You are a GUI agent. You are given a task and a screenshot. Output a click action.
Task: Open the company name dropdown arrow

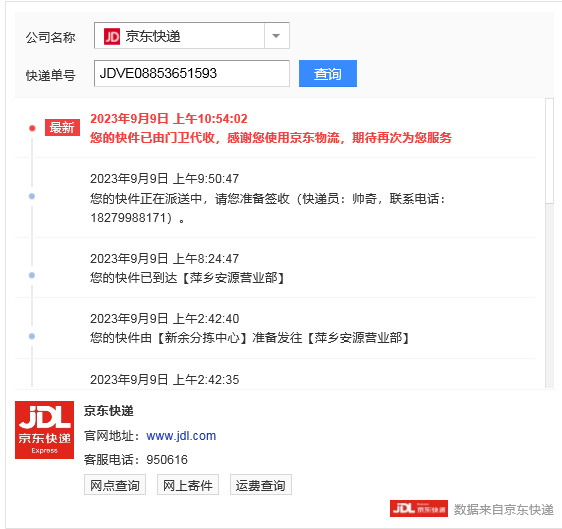[x=276, y=36]
